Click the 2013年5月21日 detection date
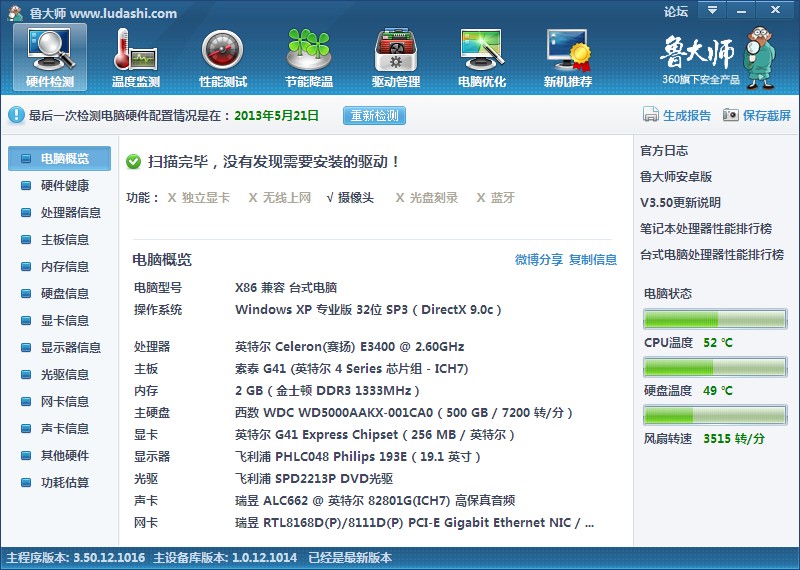 pyautogui.click(x=276, y=115)
